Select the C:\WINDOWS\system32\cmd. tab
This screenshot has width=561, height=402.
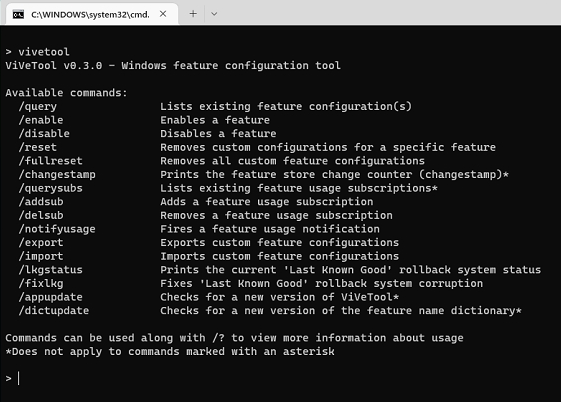point(92,14)
